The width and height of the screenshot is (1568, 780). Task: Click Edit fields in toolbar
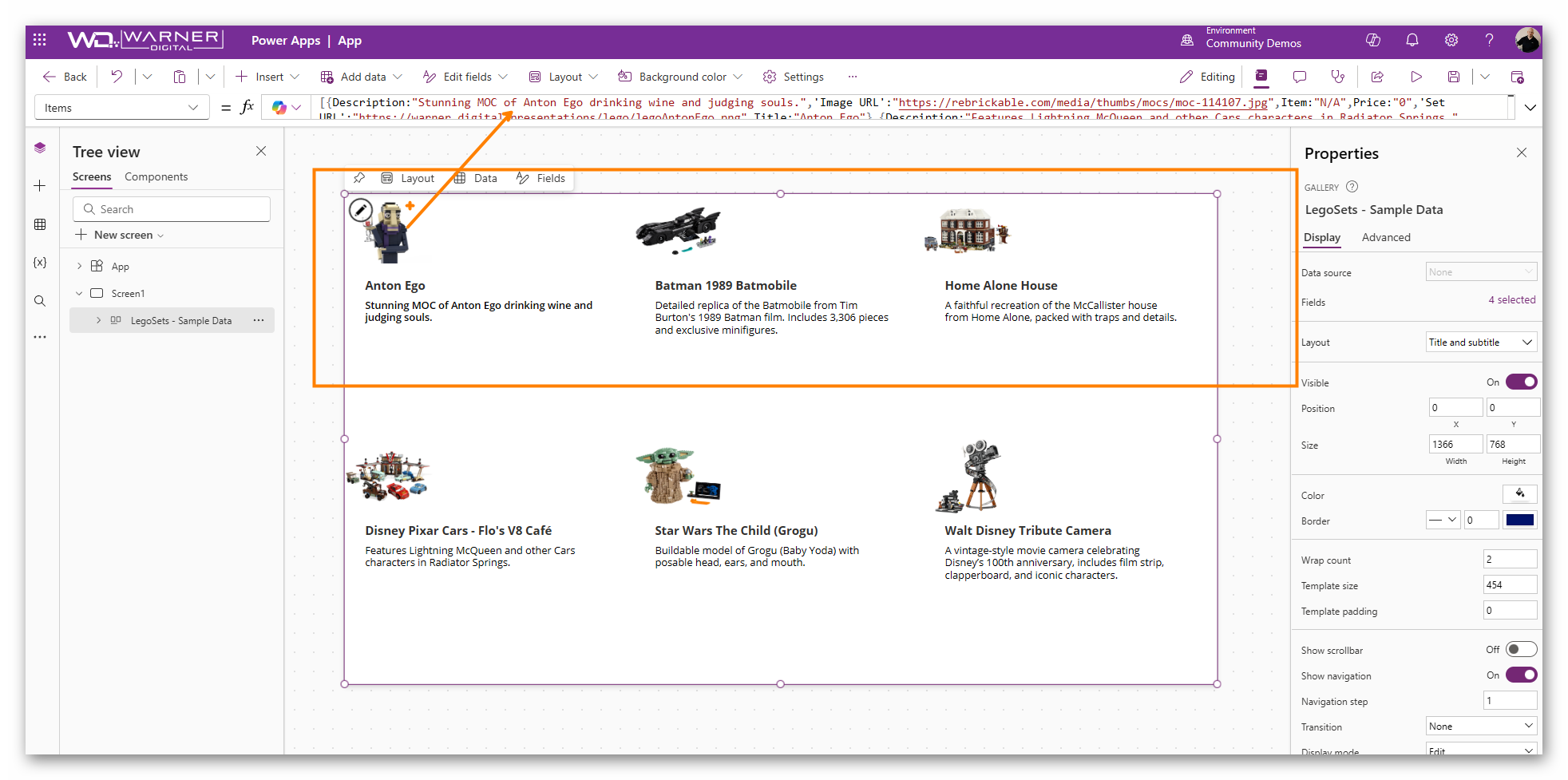(465, 77)
